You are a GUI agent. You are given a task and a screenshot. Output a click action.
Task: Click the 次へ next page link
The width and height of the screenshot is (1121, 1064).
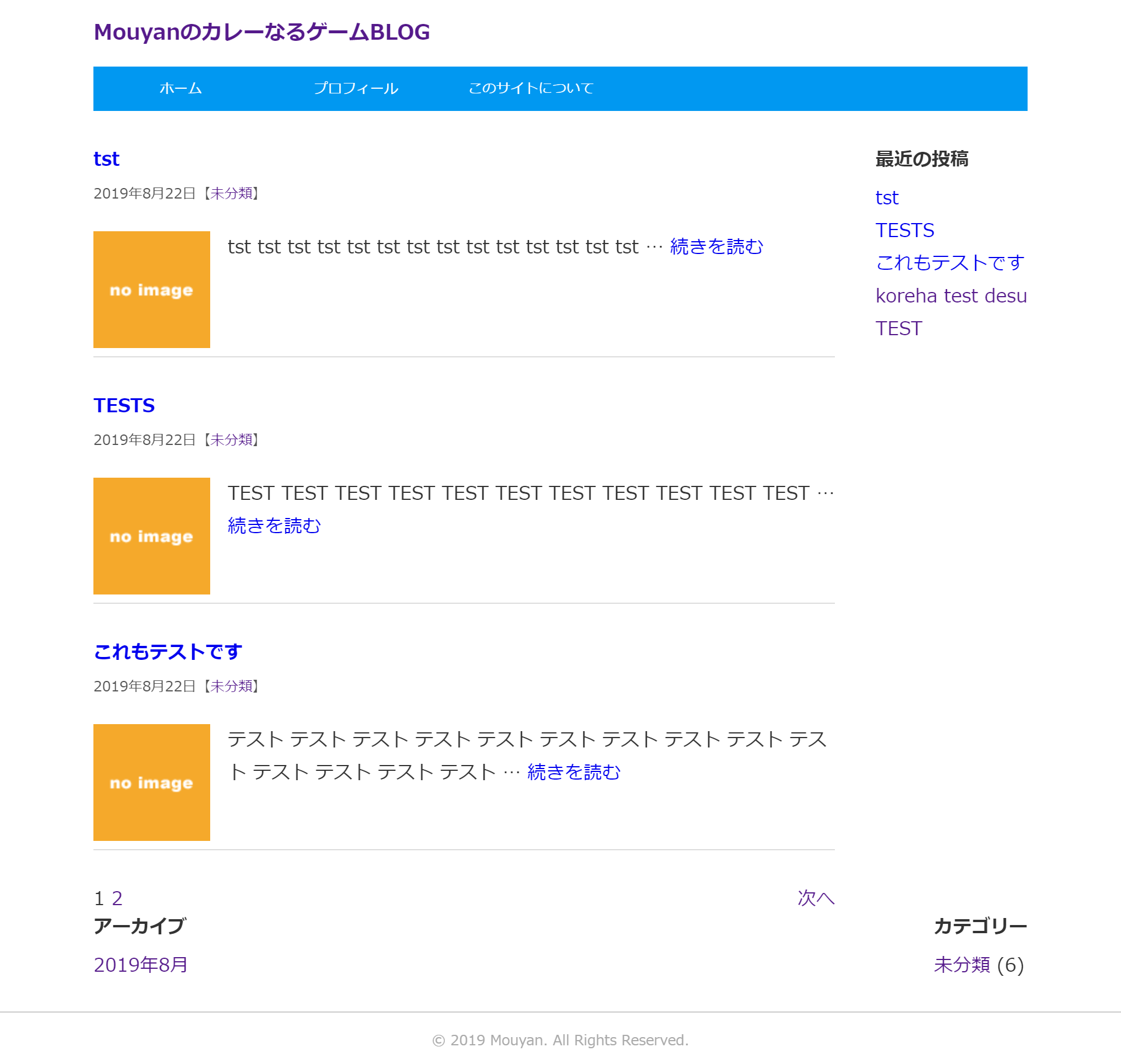coord(816,898)
